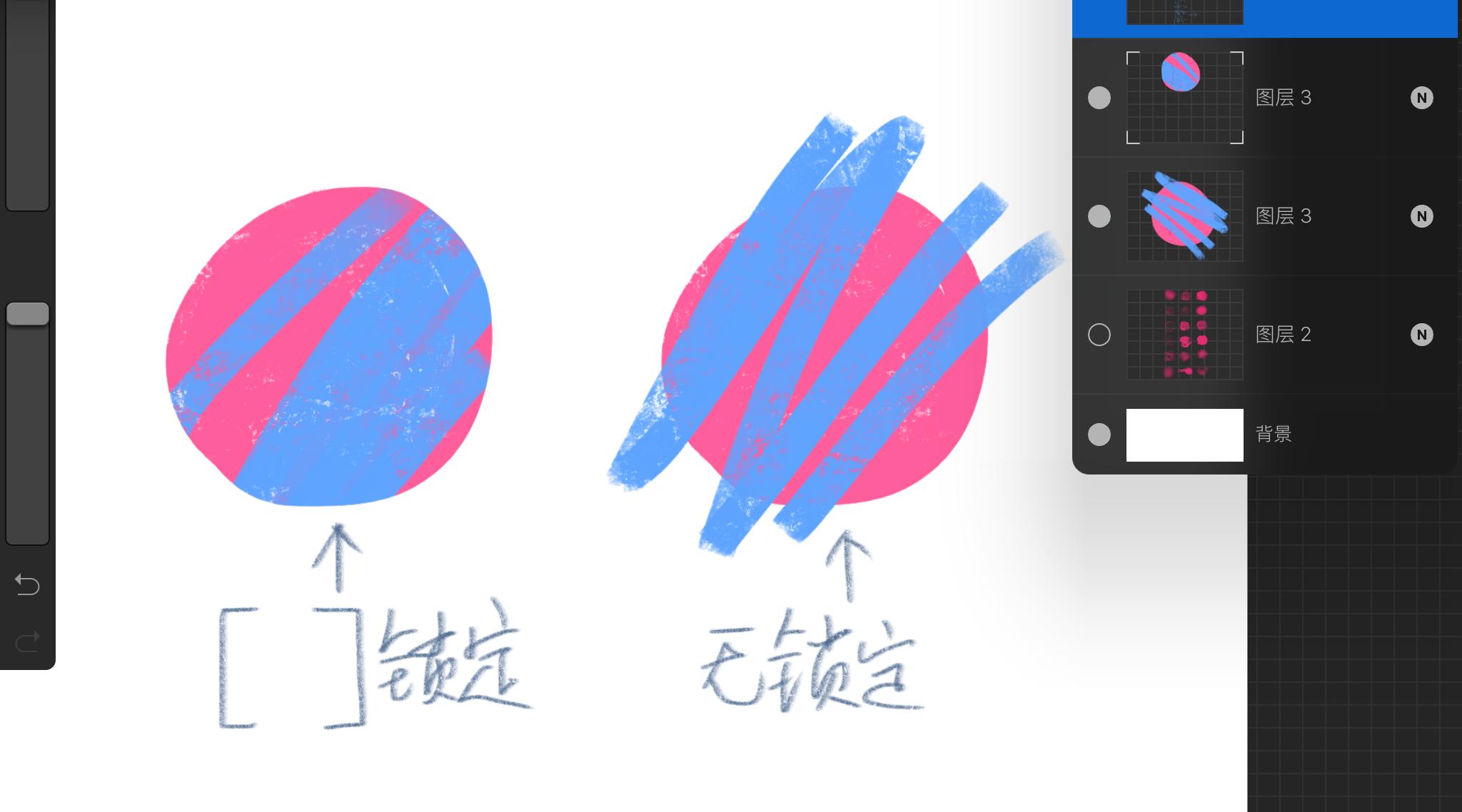1462x812 pixels.
Task: Select the 图层 2 thumbnail
Action: (1185, 334)
